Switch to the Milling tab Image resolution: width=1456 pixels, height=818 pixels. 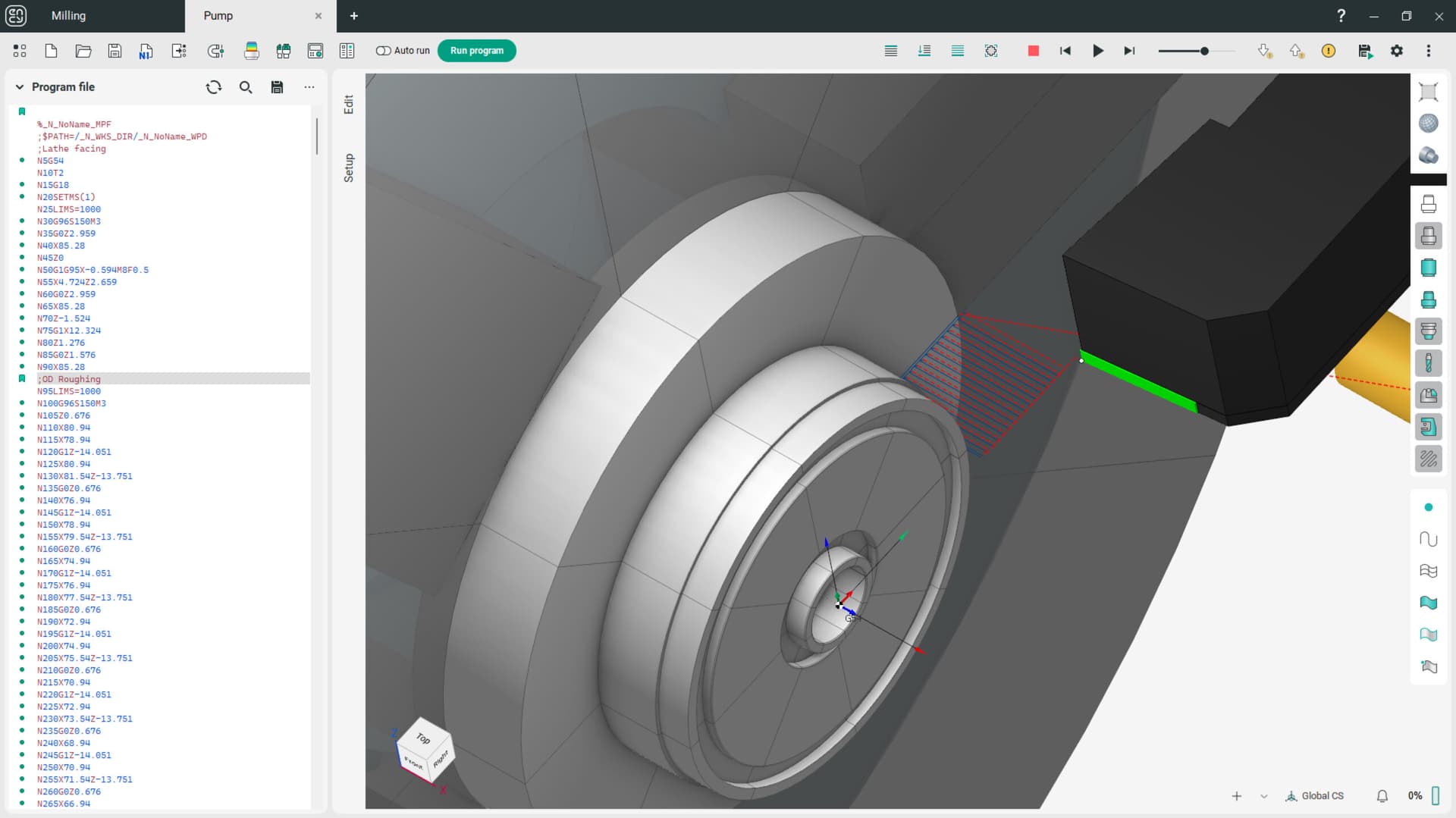[x=68, y=15]
